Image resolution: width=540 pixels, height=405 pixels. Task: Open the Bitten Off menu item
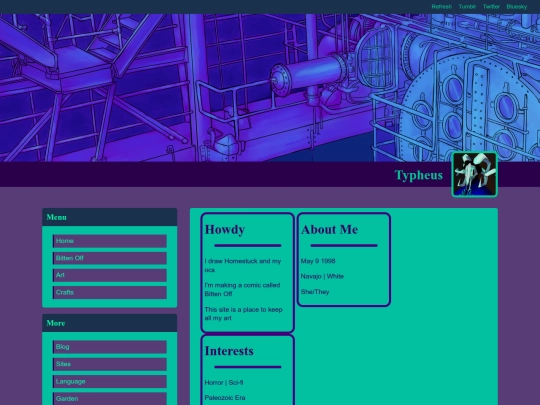(x=110, y=258)
